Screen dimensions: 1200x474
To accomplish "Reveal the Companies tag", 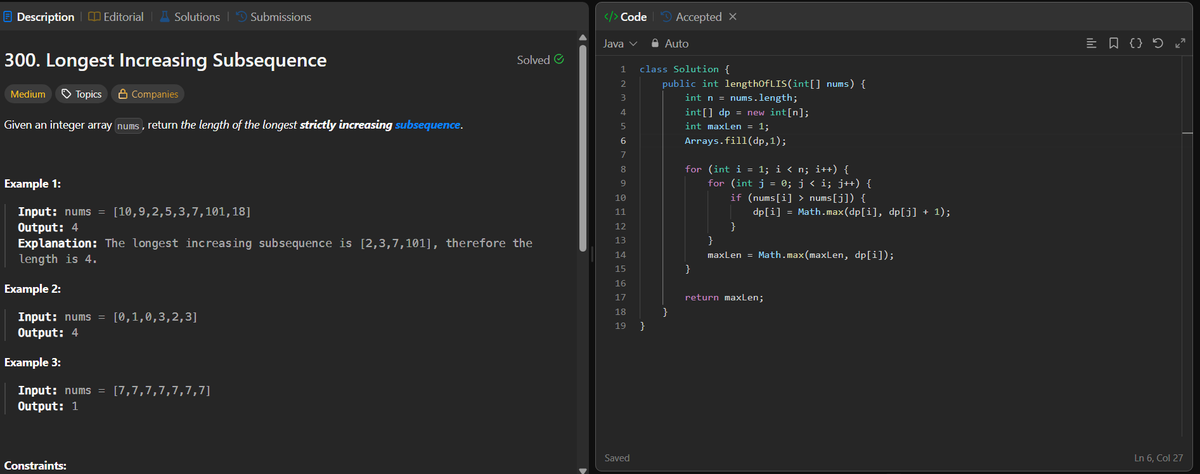I will click(148, 94).
